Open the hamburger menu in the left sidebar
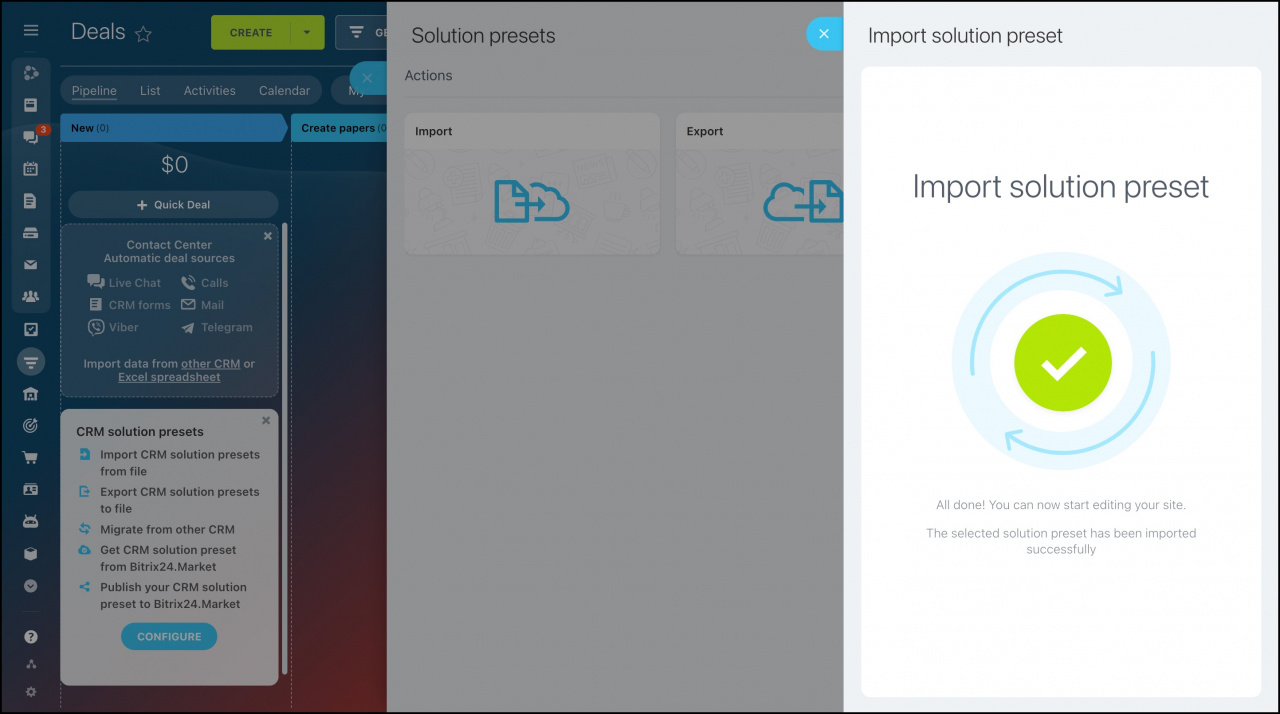The width and height of the screenshot is (1280, 714). click(x=31, y=31)
